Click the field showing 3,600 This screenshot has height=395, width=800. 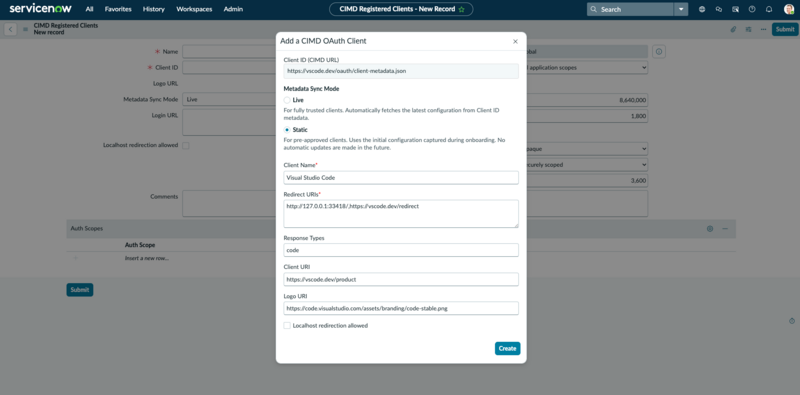click(587, 181)
